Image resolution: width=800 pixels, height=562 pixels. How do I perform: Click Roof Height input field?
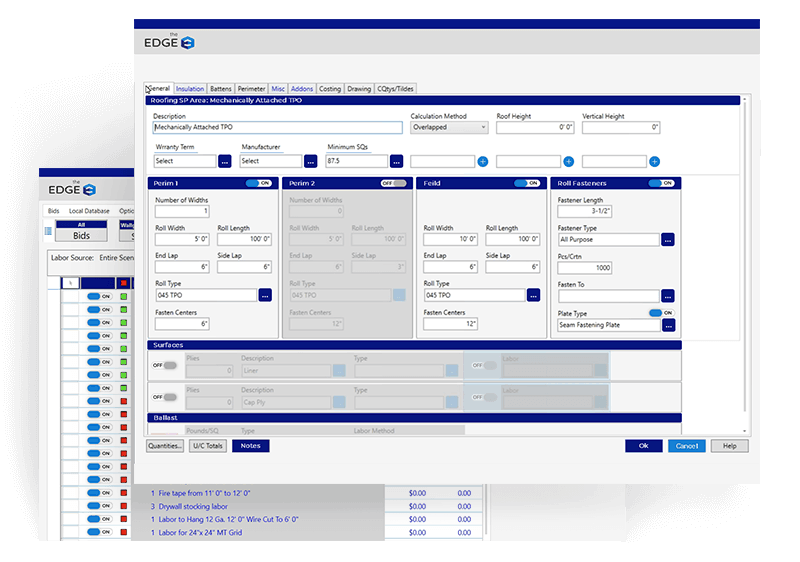tap(535, 127)
